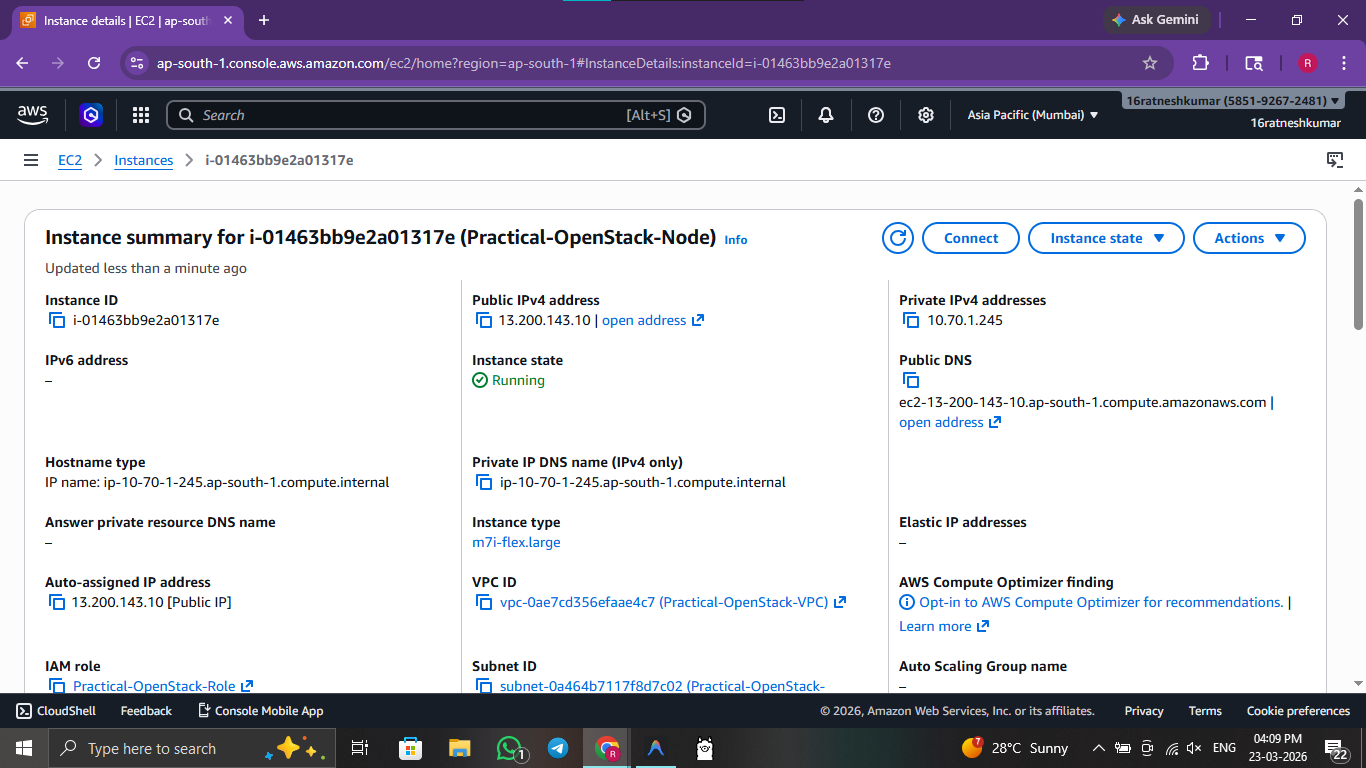Go back with the browser back arrow
The height and width of the screenshot is (768, 1366).
22,63
